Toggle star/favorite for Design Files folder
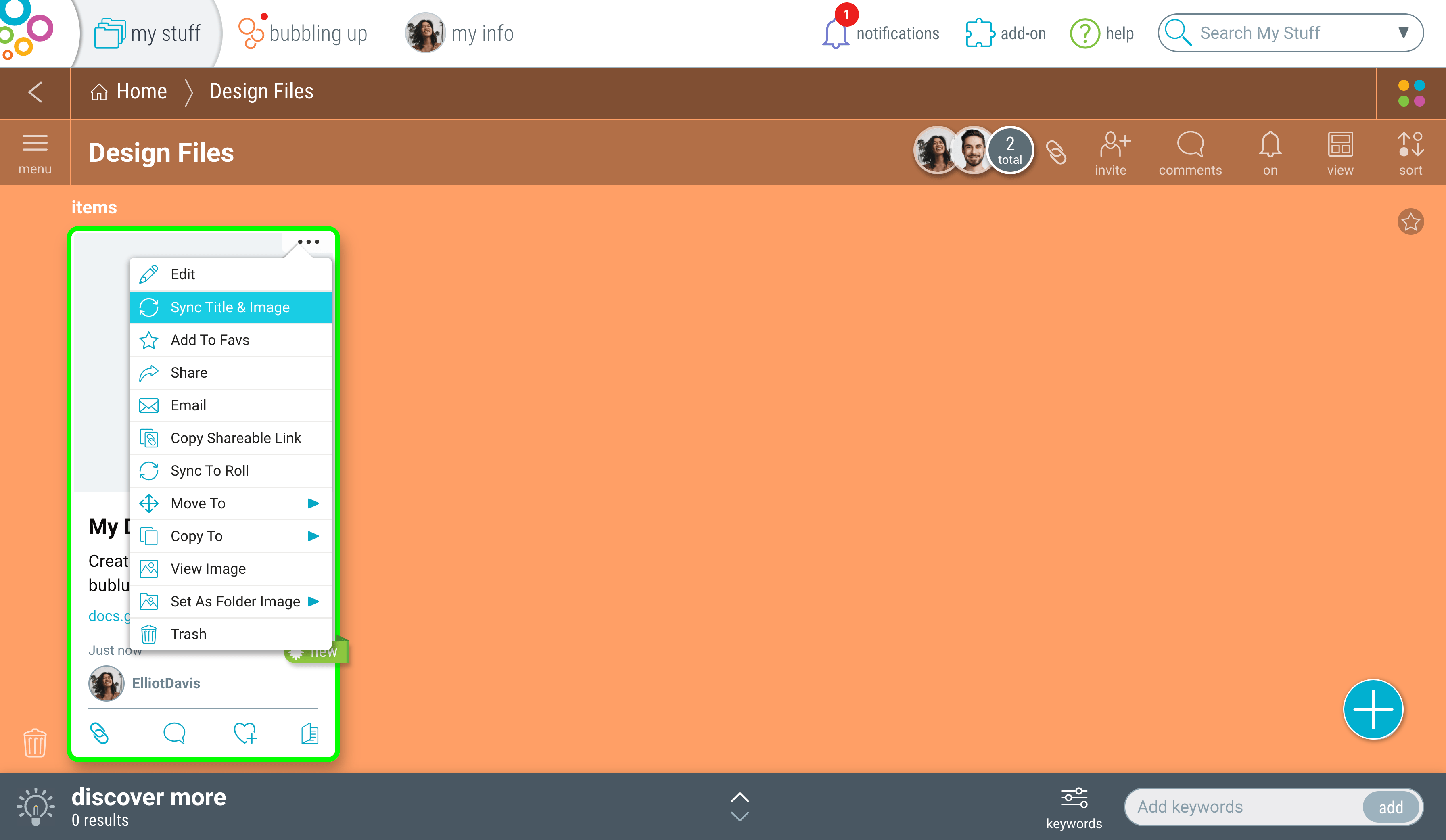This screenshot has width=1446, height=840. [x=1411, y=222]
